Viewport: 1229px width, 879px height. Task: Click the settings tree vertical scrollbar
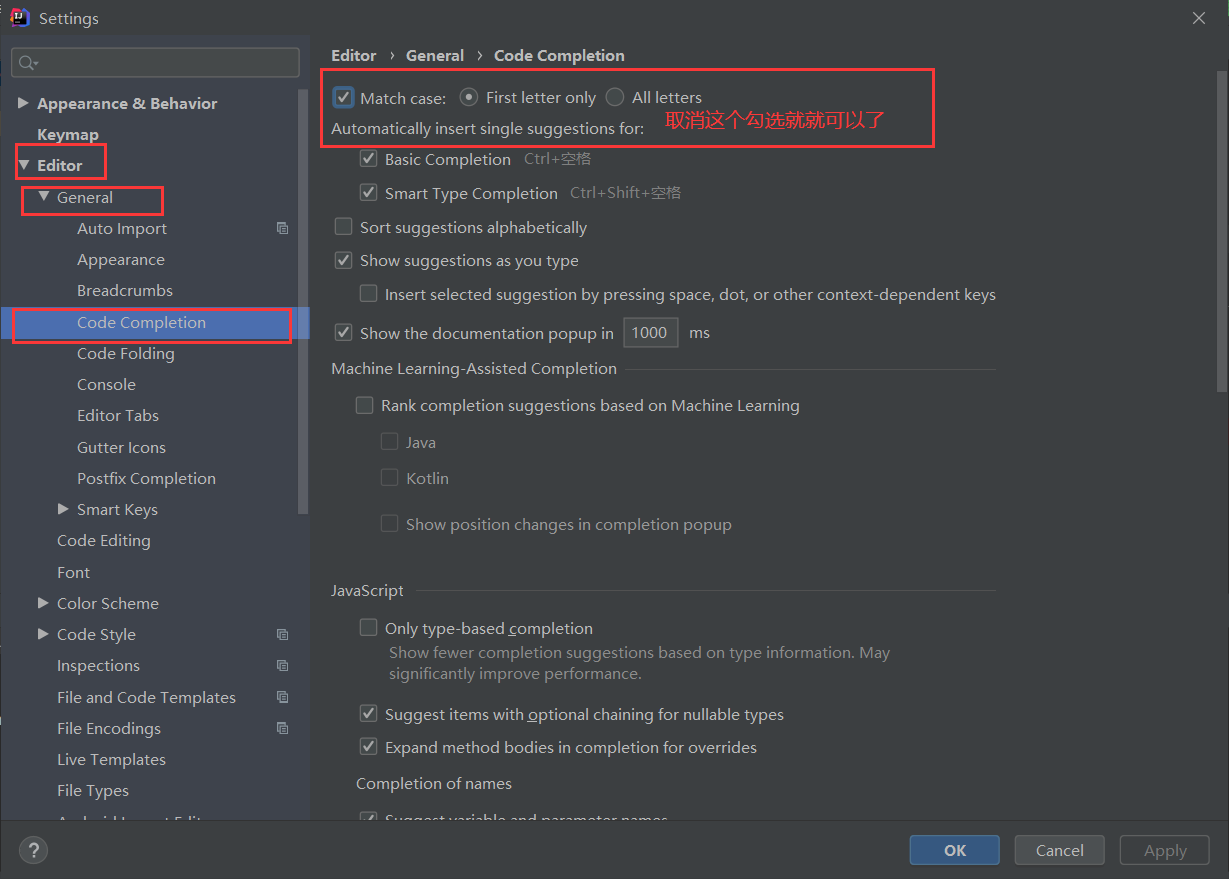pos(304,300)
